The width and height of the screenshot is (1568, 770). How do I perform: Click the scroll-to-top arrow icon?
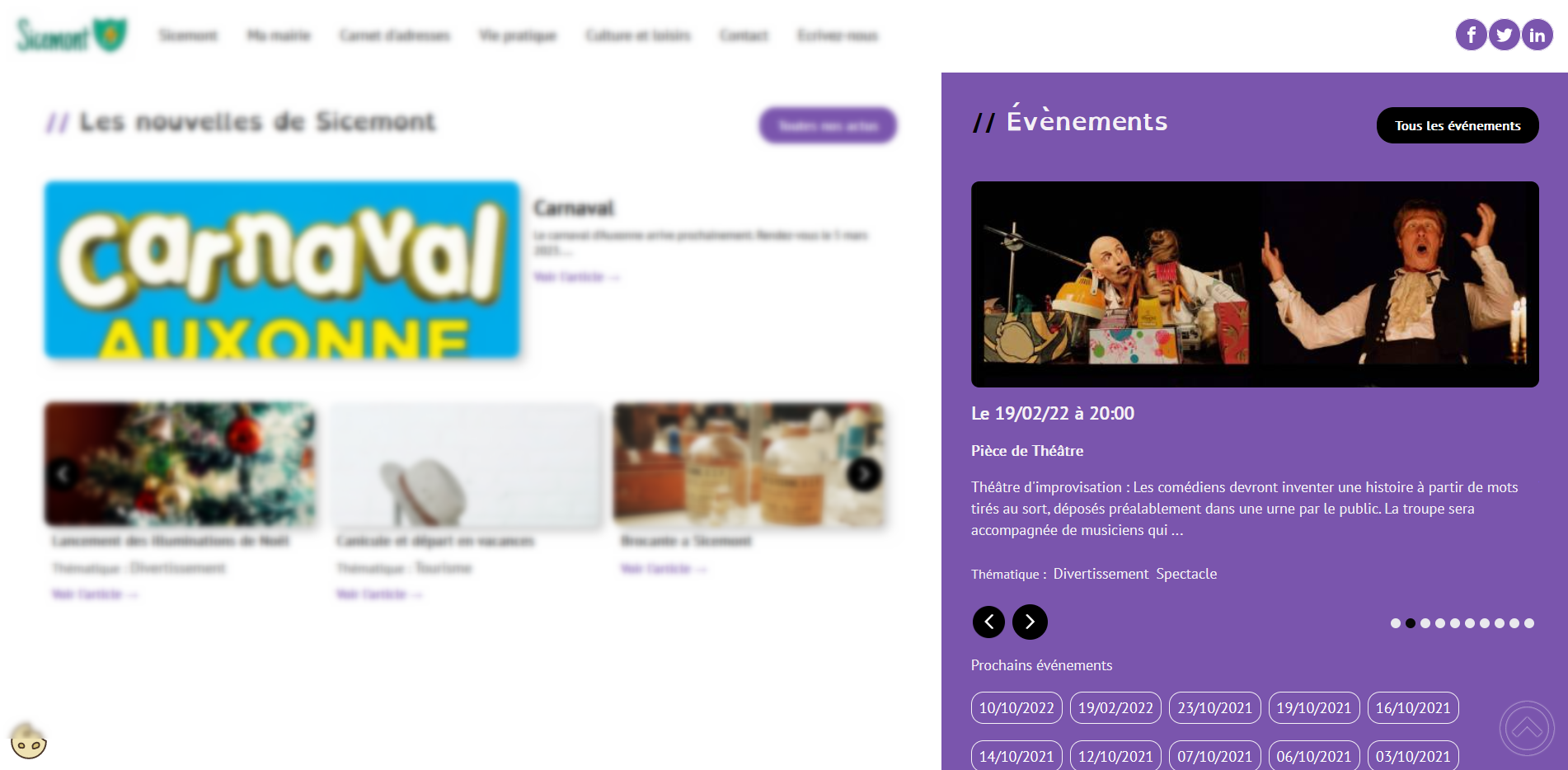click(x=1526, y=728)
